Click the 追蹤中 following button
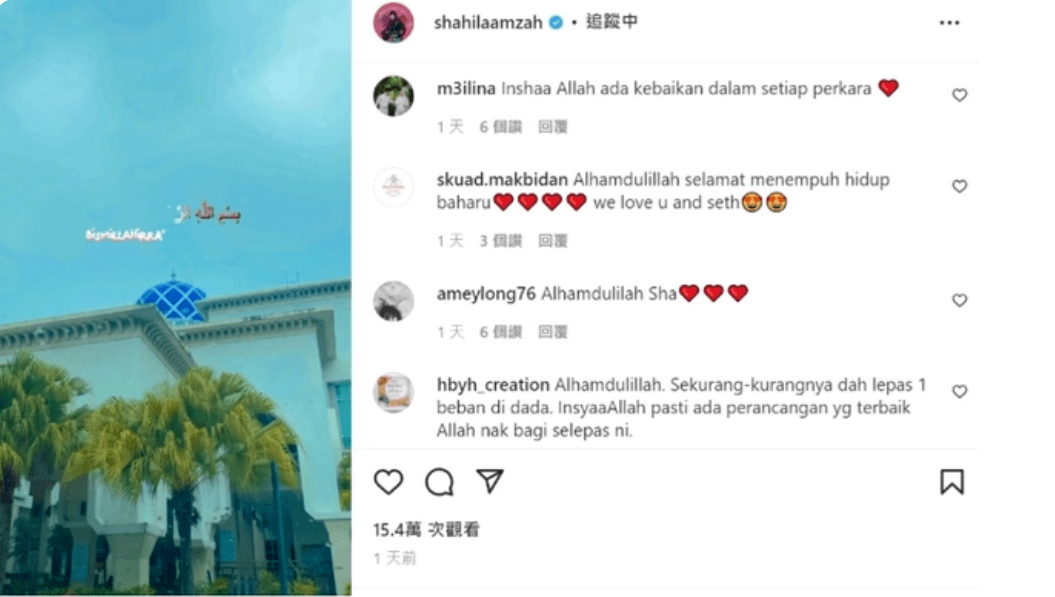Image resolution: width=1055 pixels, height=597 pixels. pyautogui.click(x=612, y=22)
